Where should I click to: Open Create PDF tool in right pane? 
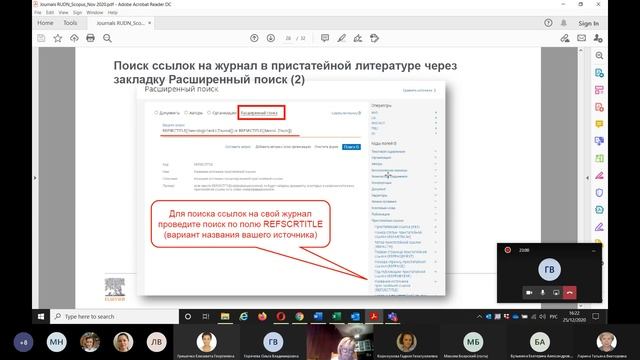pyautogui.click(x=599, y=107)
